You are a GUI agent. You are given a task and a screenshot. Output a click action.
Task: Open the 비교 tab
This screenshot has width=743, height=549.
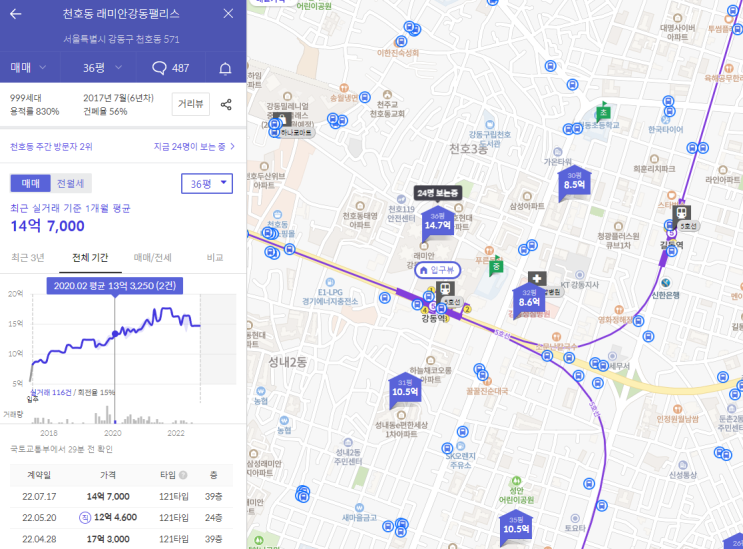pos(215,257)
